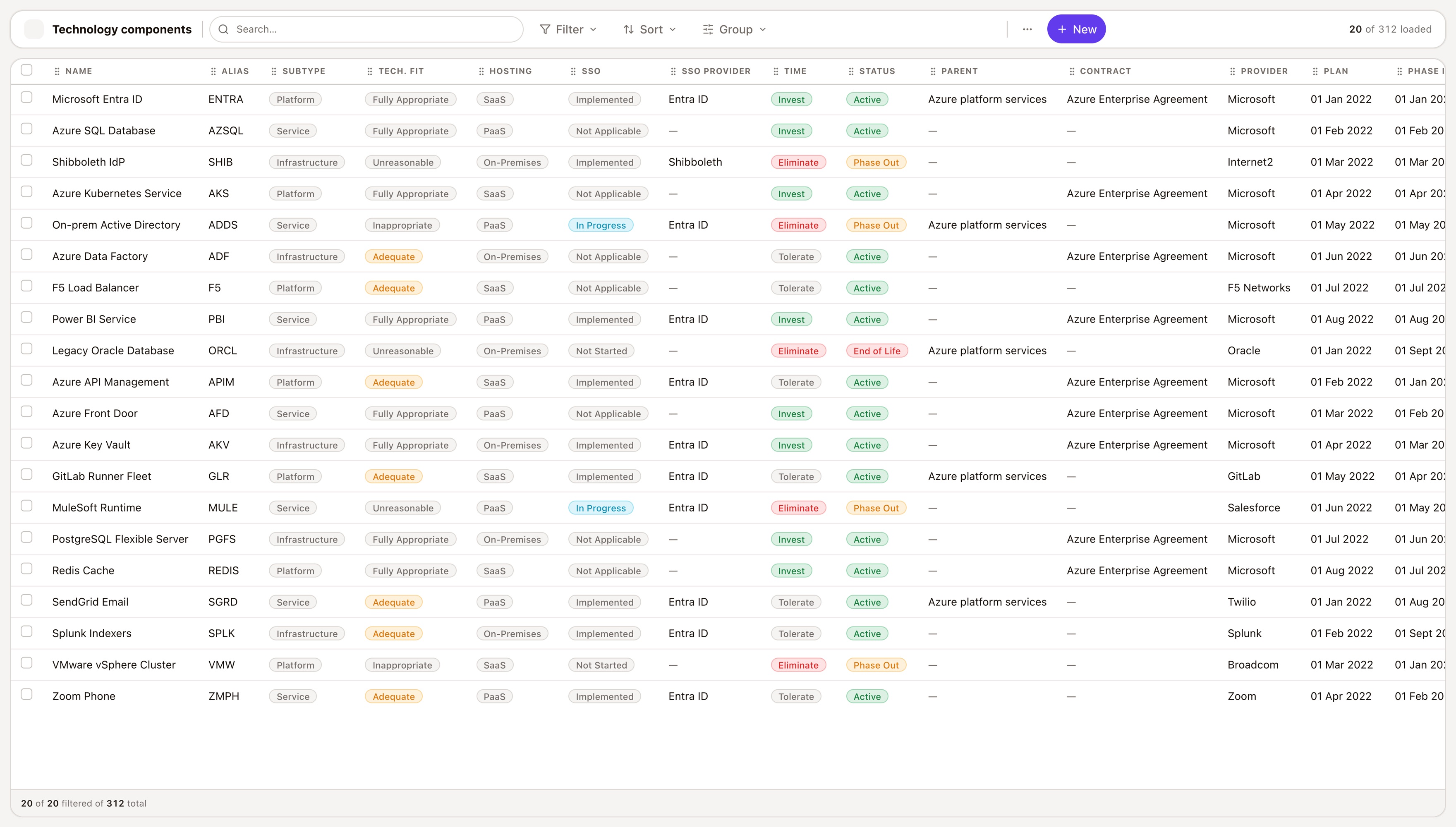Click the search magnifier icon

click(x=224, y=29)
